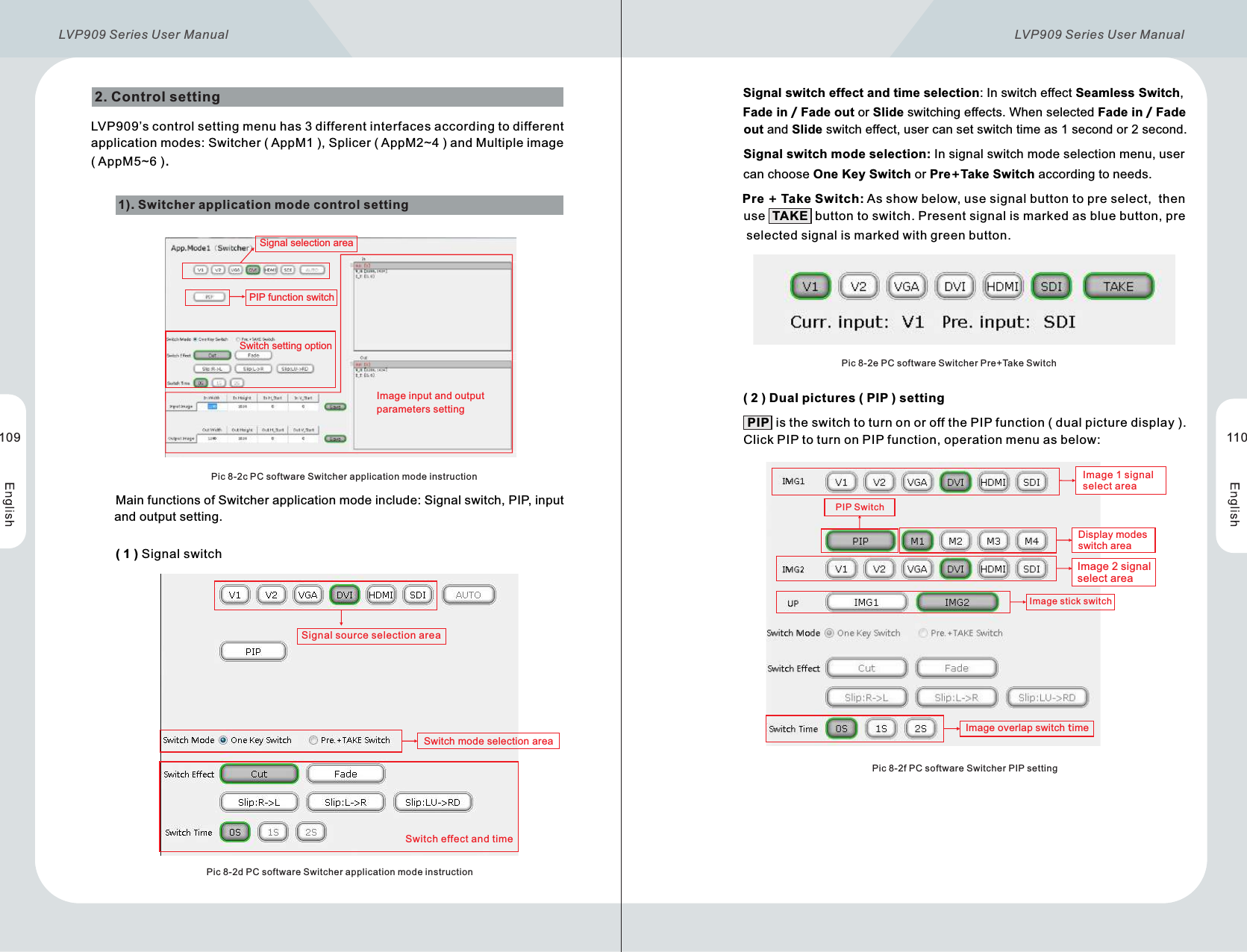The height and width of the screenshot is (952, 1247).
Task: Select DVI in the IMG2 row of Pic 8-2f
Action: [x=955, y=569]
